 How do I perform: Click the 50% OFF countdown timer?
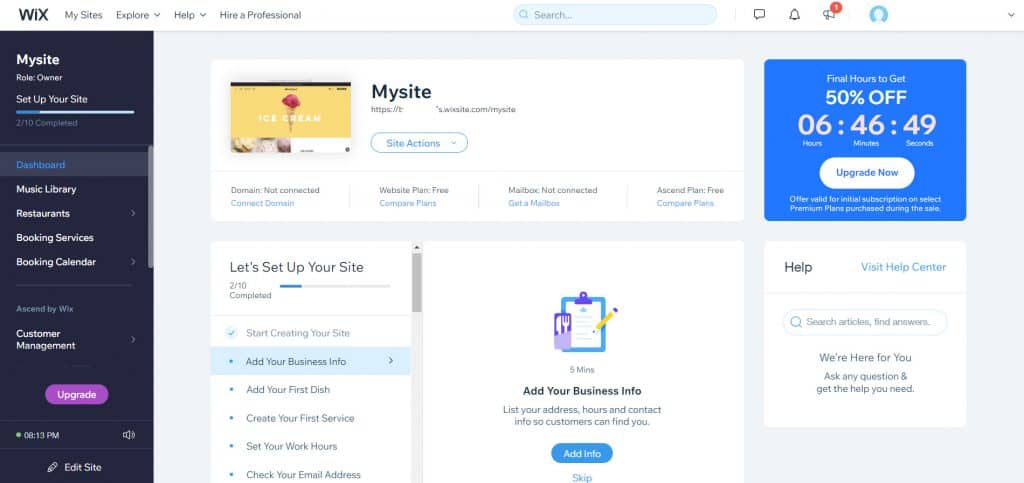(867, 125)
